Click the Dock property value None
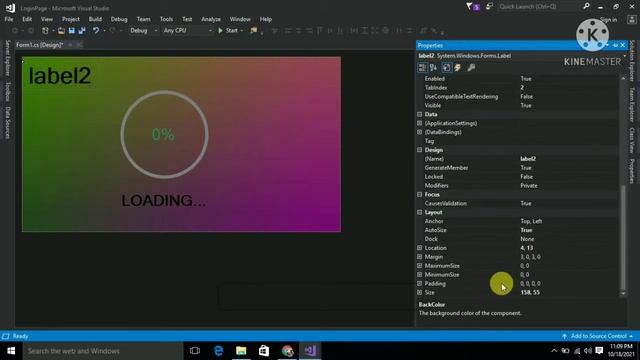640x360 pixels. click(x=527, y=239)
